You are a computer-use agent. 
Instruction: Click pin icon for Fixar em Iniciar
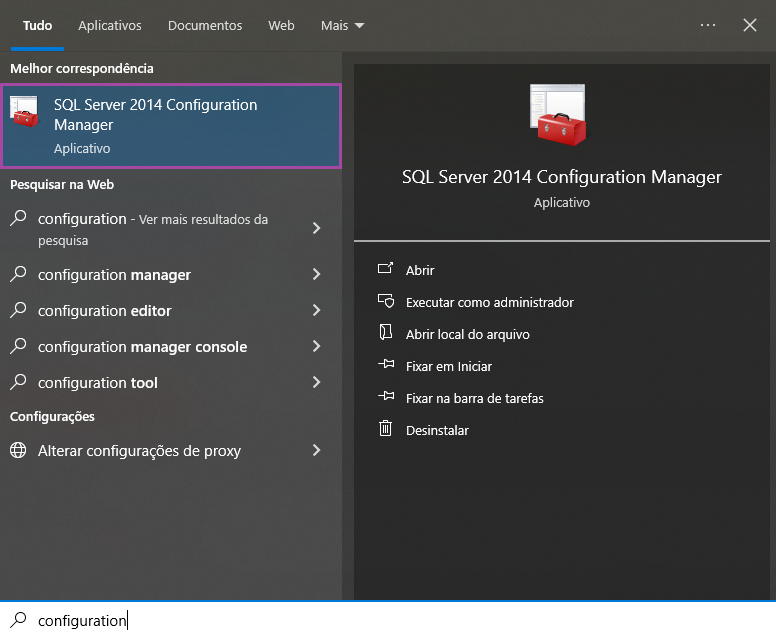pyautogui.click(x=386, y=364)
